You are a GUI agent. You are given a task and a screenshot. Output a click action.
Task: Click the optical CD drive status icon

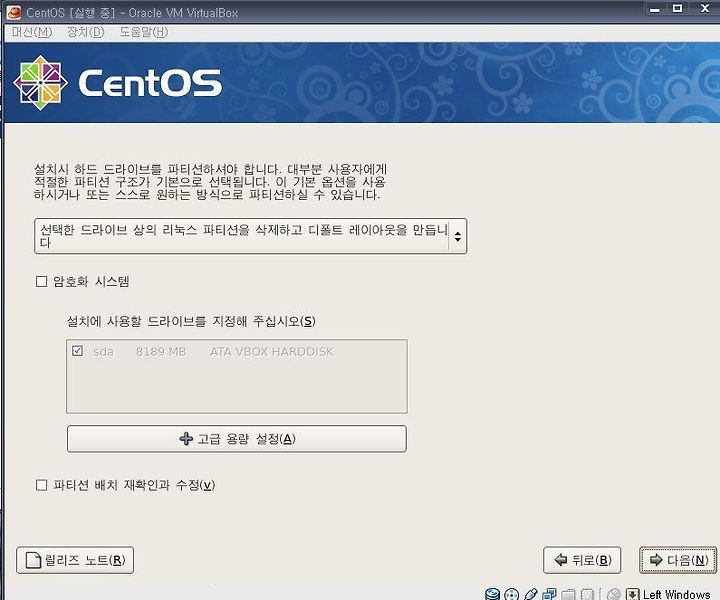511,594
